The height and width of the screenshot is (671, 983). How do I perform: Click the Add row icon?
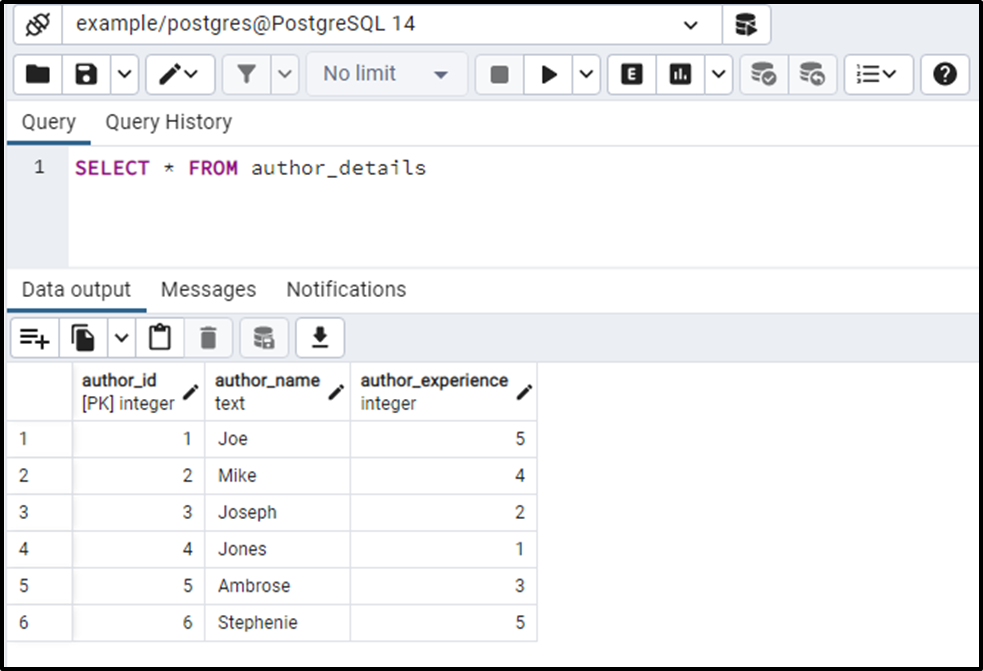tap(35, 338)
